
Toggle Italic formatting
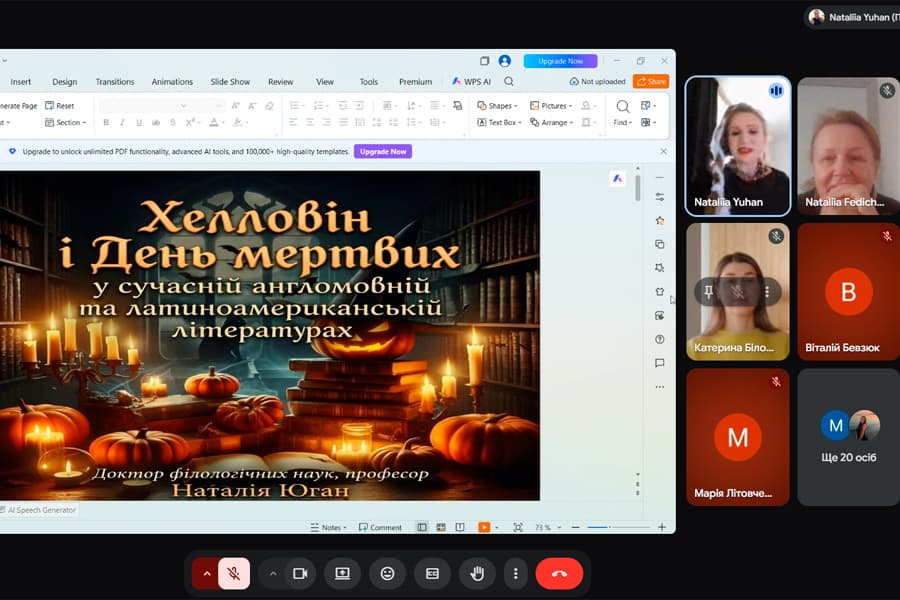(122, 122)
